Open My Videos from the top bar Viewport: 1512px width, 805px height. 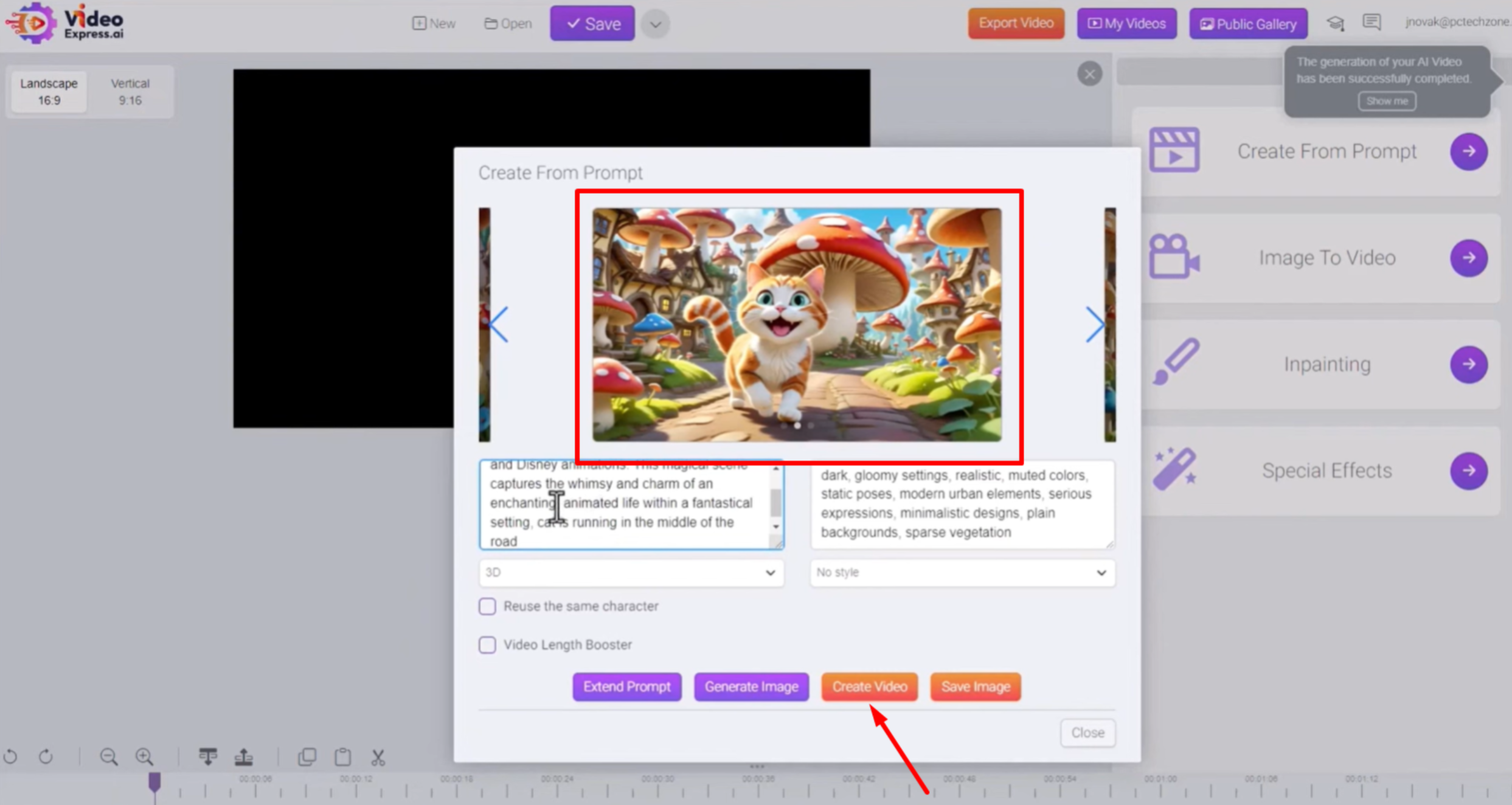pos(1126,23)
